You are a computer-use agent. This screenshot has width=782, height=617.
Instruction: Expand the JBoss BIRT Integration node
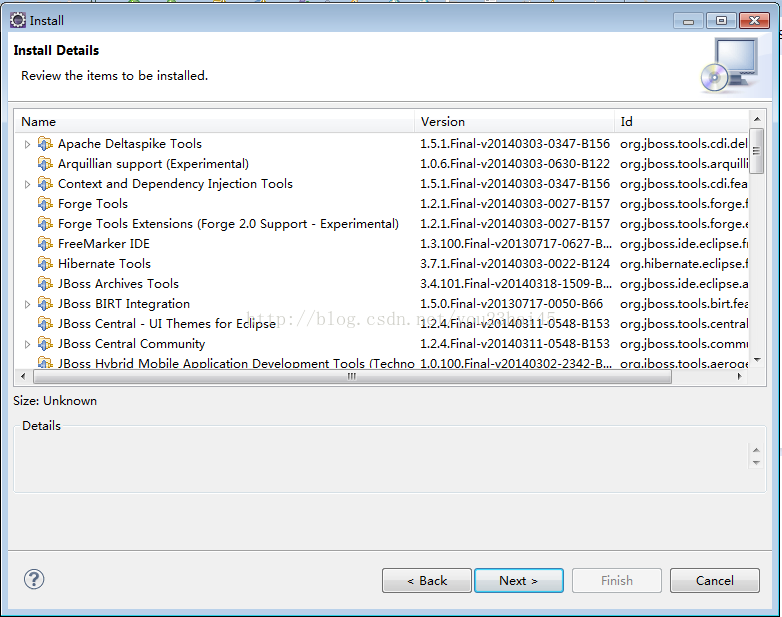click(27, 304)
